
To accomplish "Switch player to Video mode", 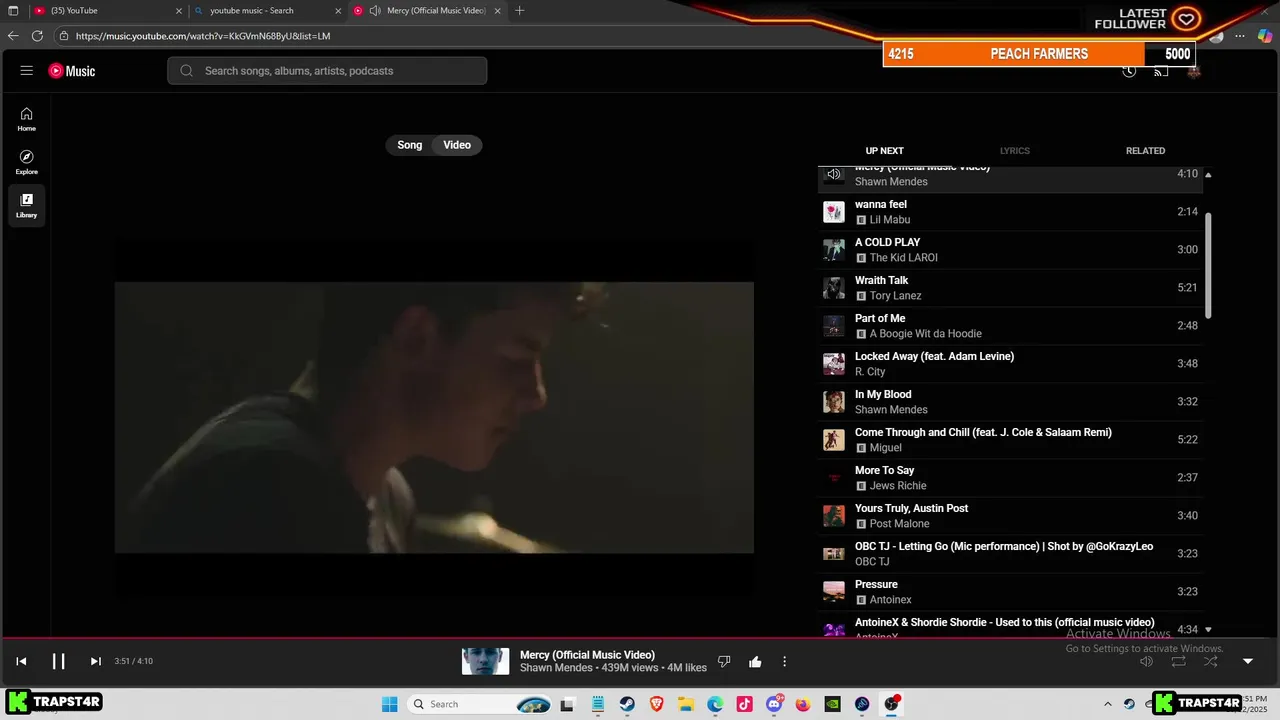I will (x=457, y=145).
